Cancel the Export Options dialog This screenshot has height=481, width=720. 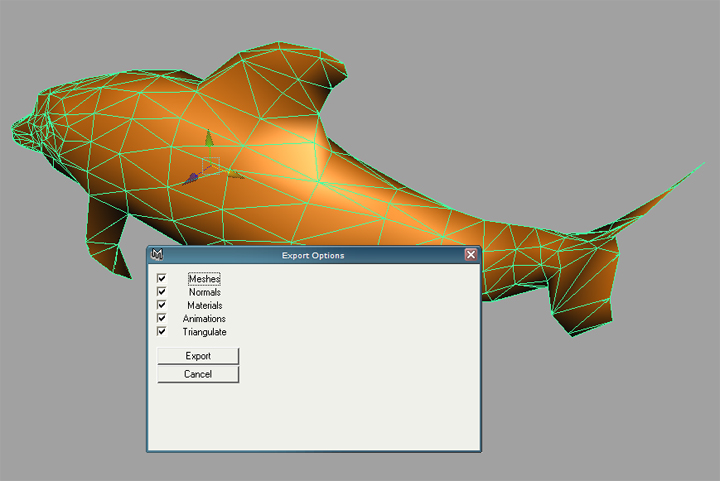[198, 374]
